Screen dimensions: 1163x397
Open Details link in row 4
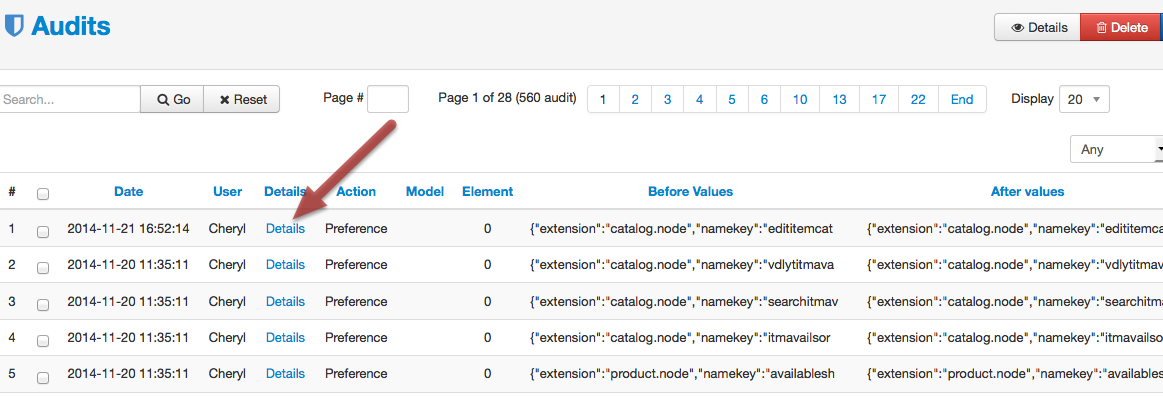(286, 338)
